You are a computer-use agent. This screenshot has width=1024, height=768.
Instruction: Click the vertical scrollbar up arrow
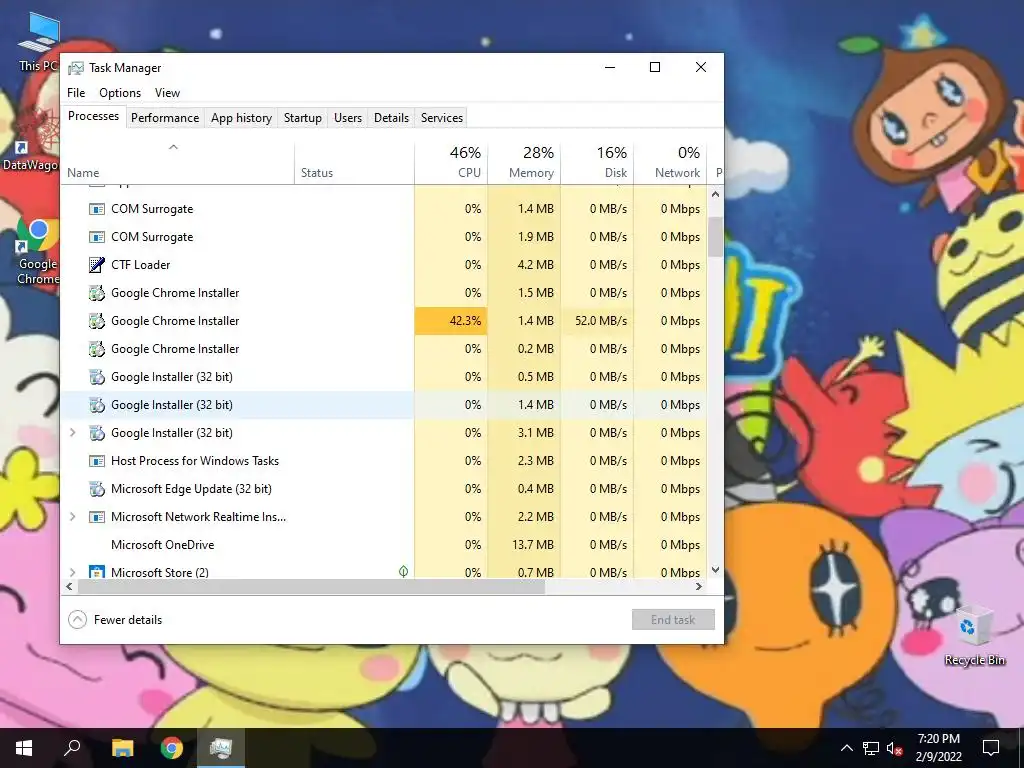click(x=715, y=194)
